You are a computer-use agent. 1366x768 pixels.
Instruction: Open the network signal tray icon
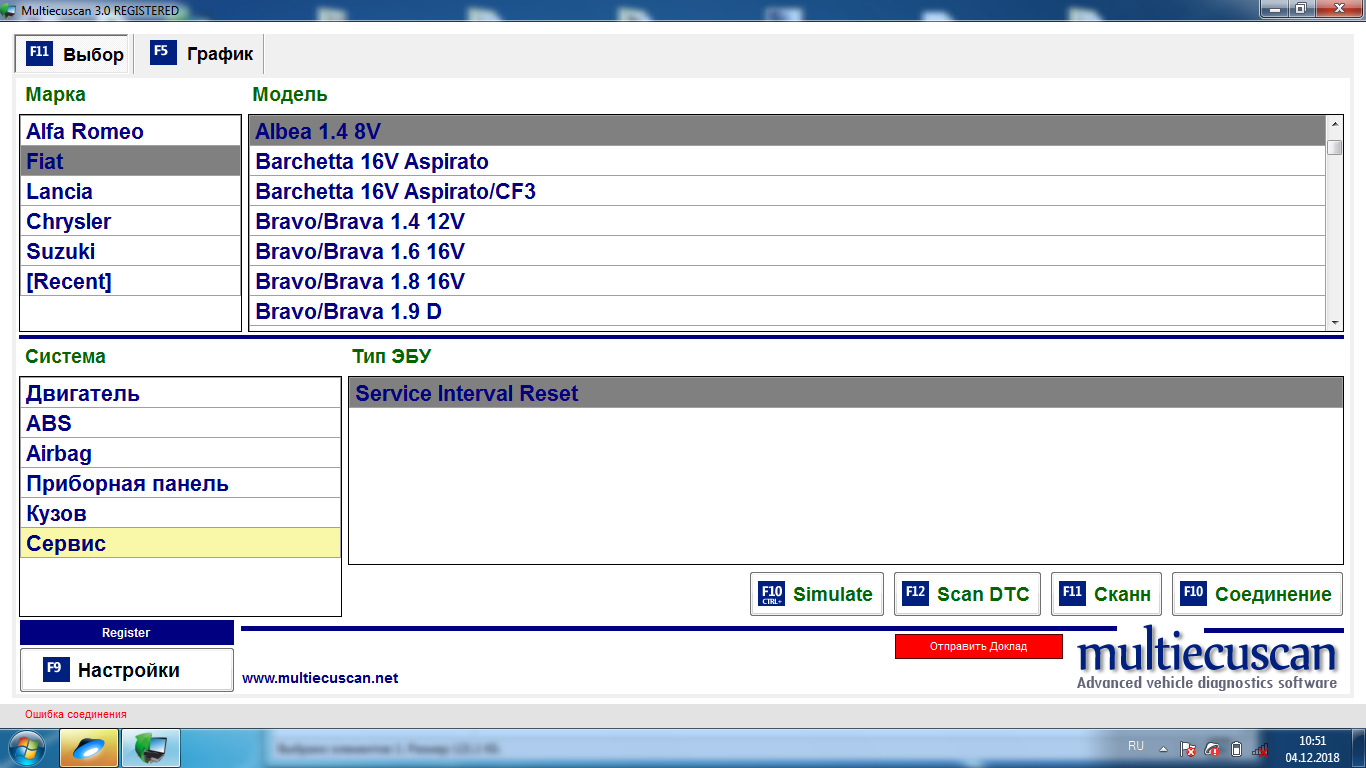(1260, 748)
